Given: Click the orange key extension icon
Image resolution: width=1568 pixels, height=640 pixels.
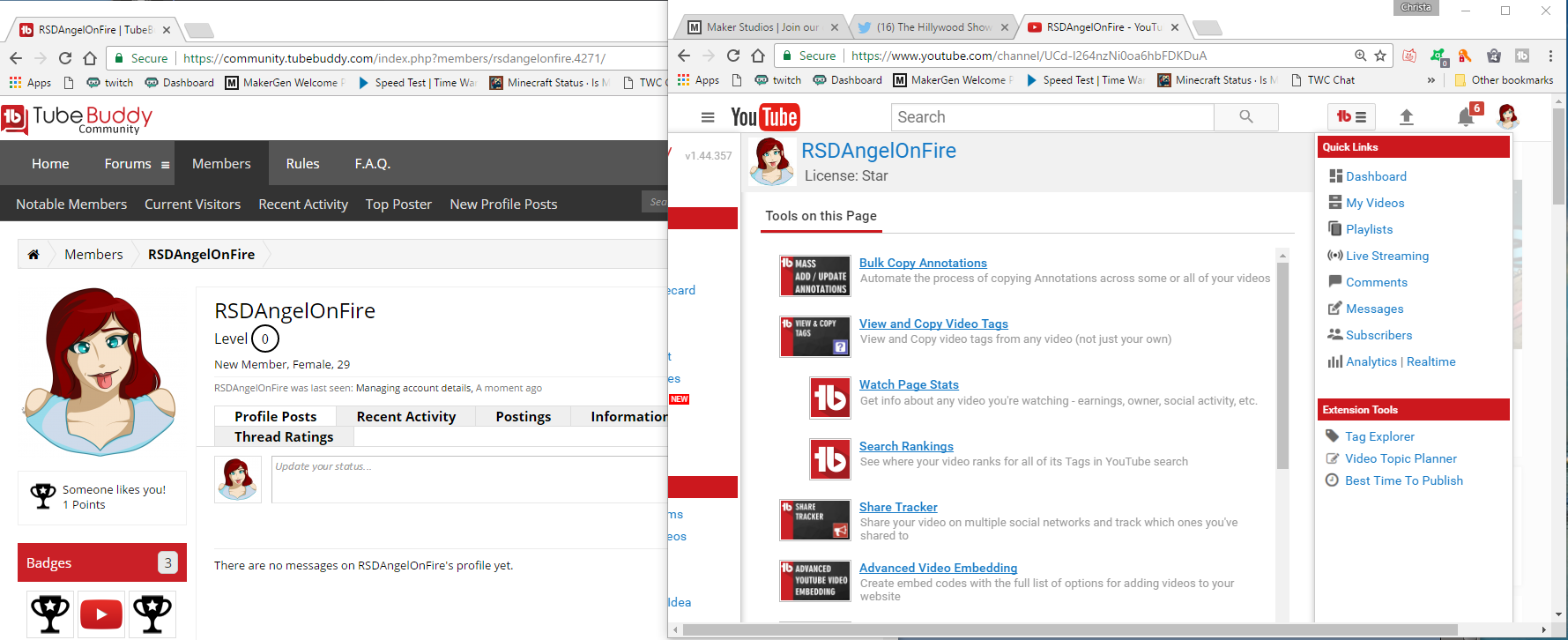Looking at the screenshot, I should (1465, 56).
